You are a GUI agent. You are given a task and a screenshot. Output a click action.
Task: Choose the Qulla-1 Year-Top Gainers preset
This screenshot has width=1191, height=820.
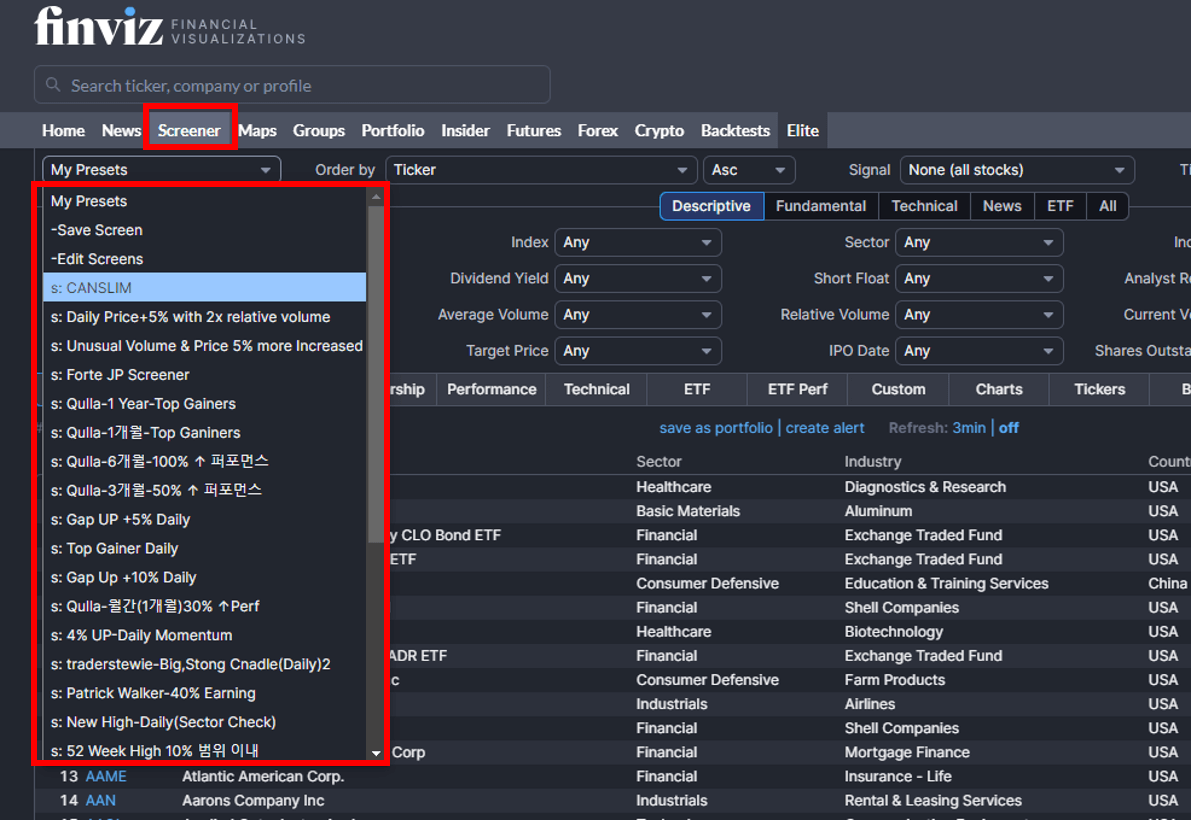(204, 404)
